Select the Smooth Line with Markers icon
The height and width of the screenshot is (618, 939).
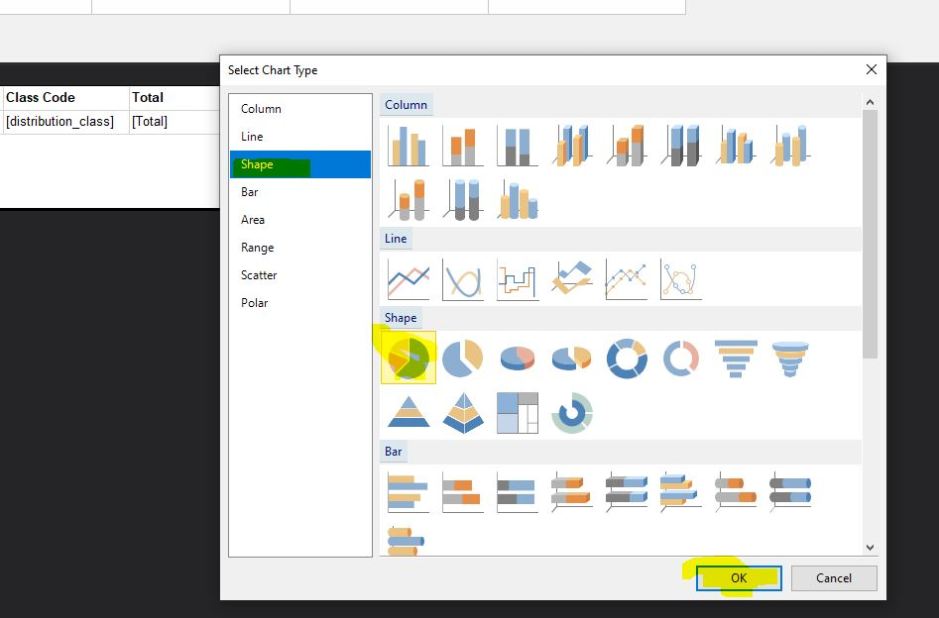(x=681, y=279)
